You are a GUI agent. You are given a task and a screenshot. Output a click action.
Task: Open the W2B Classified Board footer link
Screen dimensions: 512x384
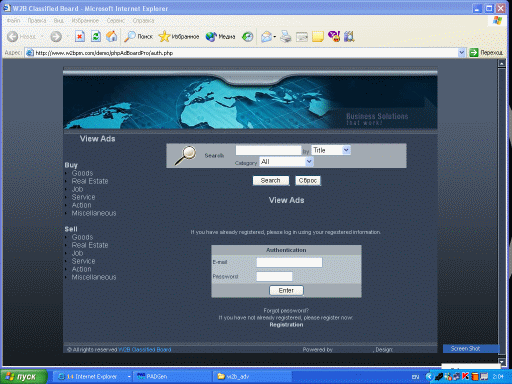click(x=145, y=350)
